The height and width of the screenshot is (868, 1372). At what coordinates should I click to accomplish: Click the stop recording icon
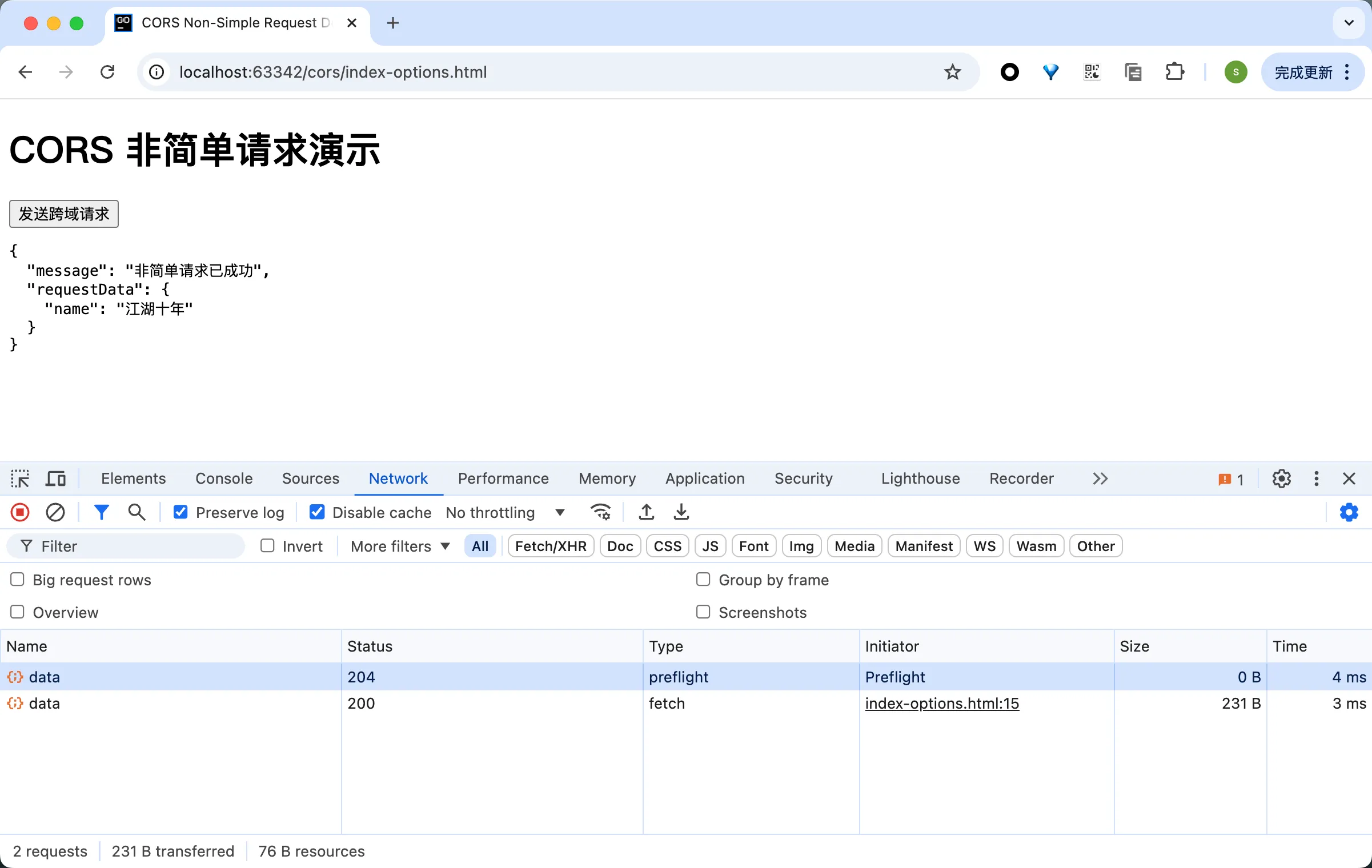click(20, 512)
